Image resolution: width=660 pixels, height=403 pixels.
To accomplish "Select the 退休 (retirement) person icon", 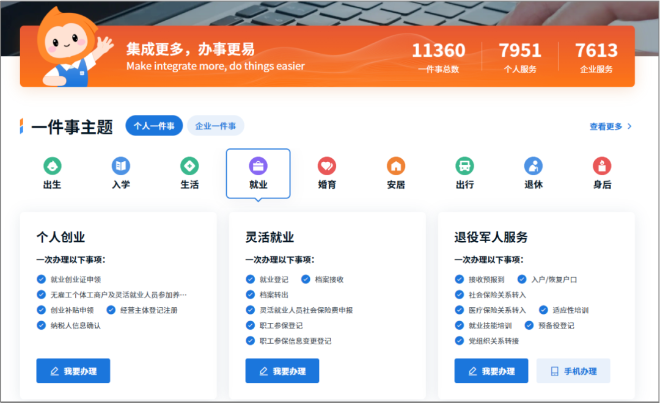I will coord(533,166).
